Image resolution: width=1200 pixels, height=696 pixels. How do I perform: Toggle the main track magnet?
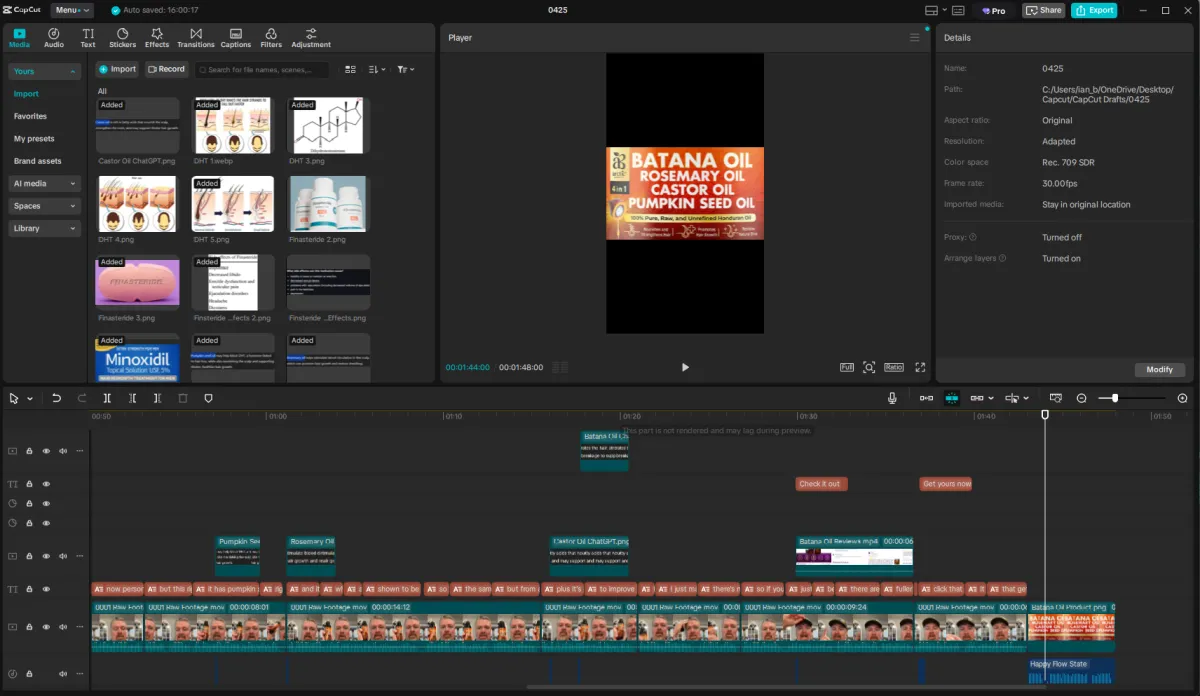tap(926, 398)
